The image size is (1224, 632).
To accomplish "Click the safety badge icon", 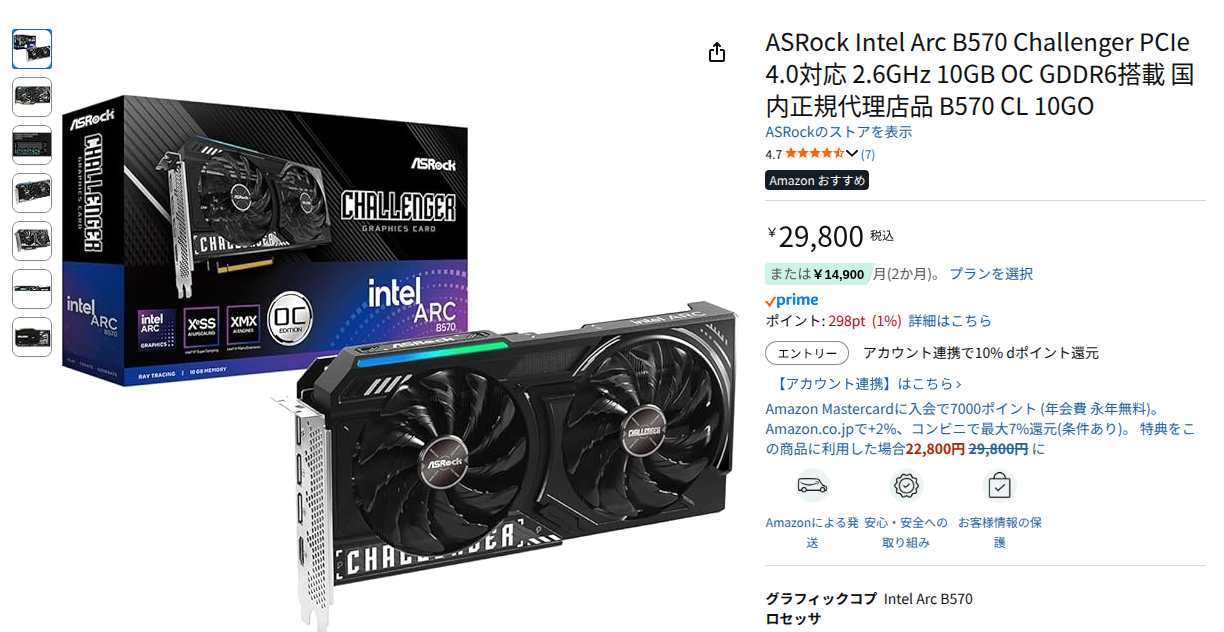I will (906, 486).
